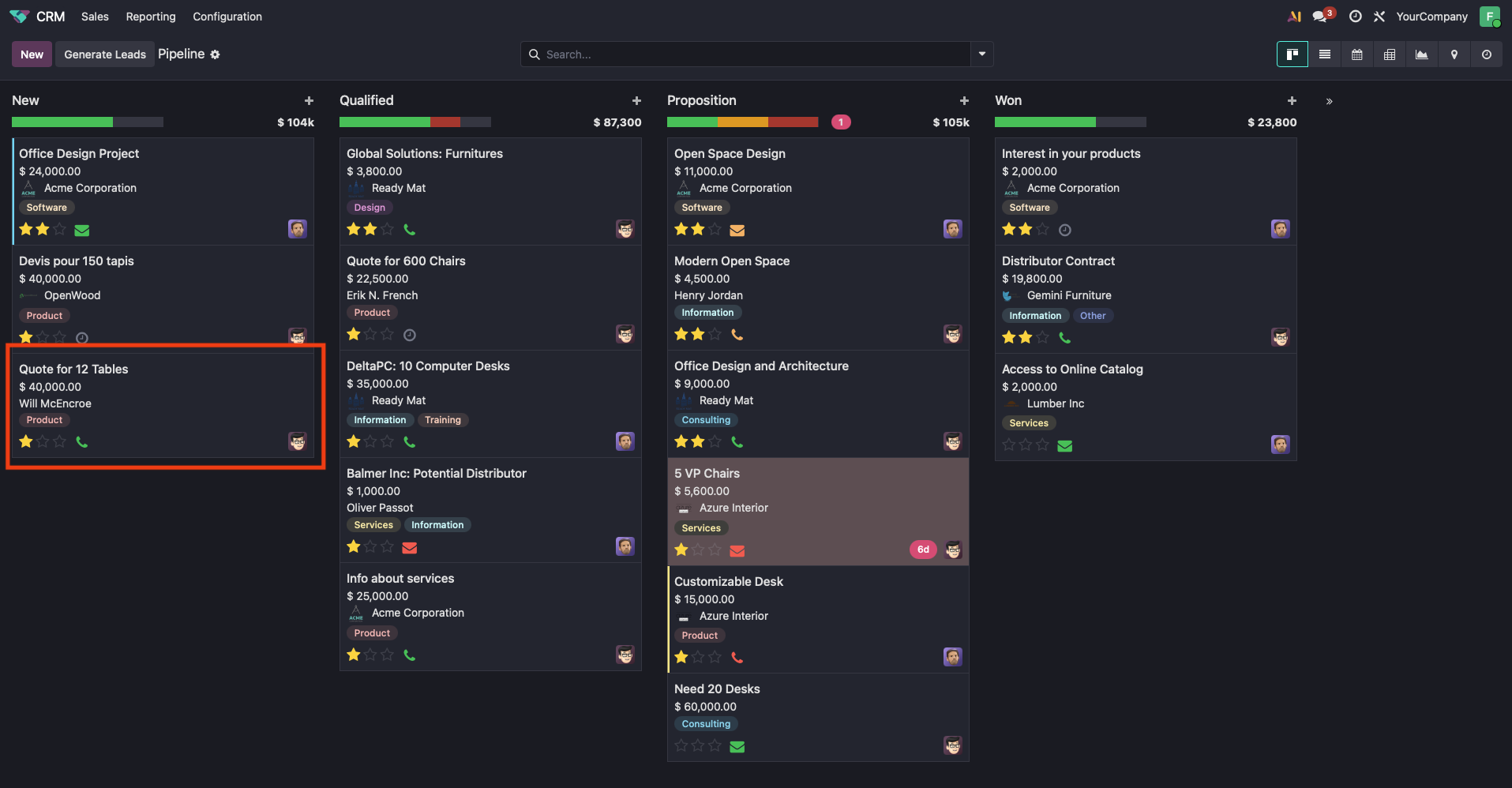Image resolution: width=1512 pixels, height=788 pixels.
Task: Click email activity icon on Office Design Project
Action: (82, 231)
